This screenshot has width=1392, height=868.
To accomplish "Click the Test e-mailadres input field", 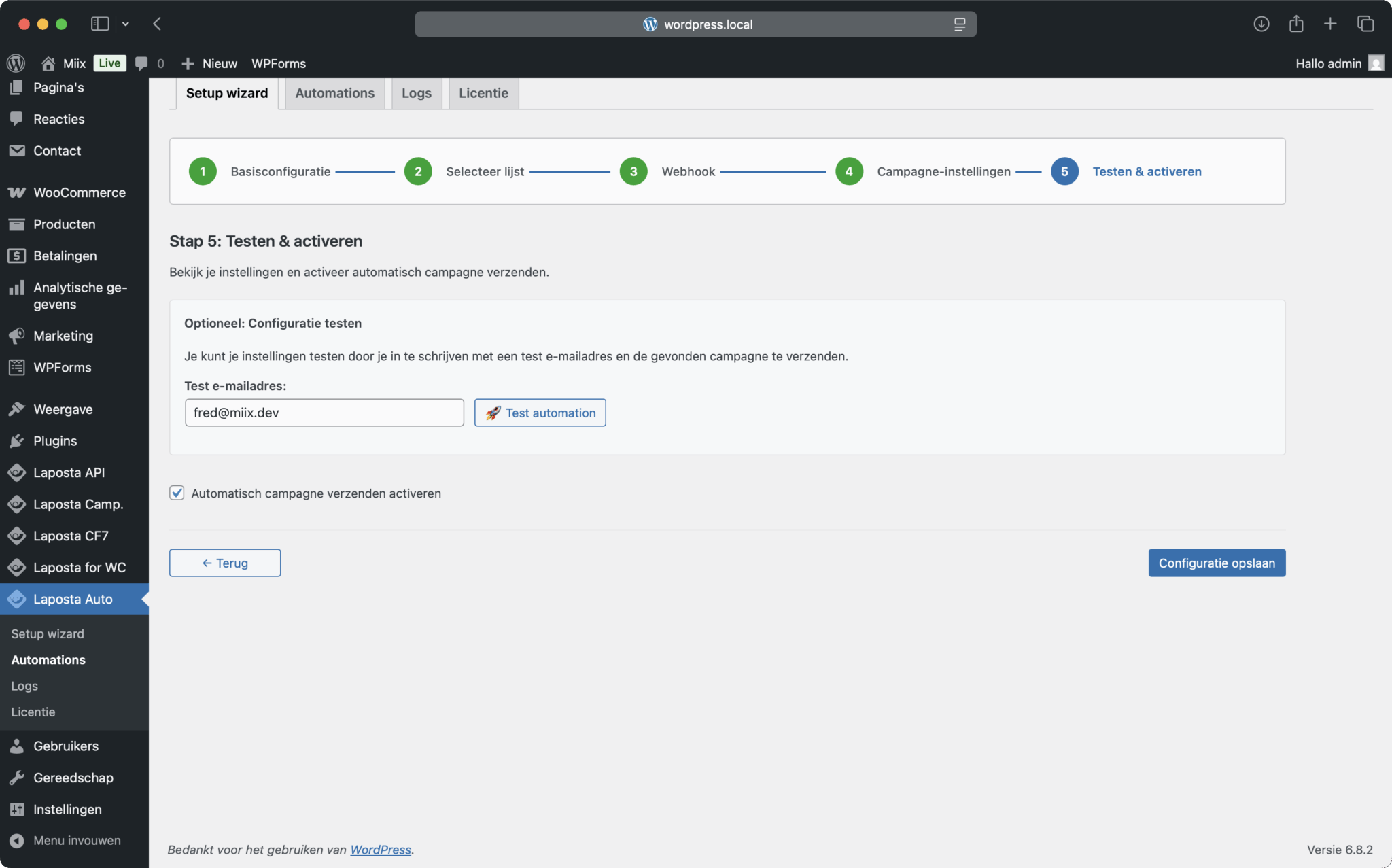I will (324, 413).
